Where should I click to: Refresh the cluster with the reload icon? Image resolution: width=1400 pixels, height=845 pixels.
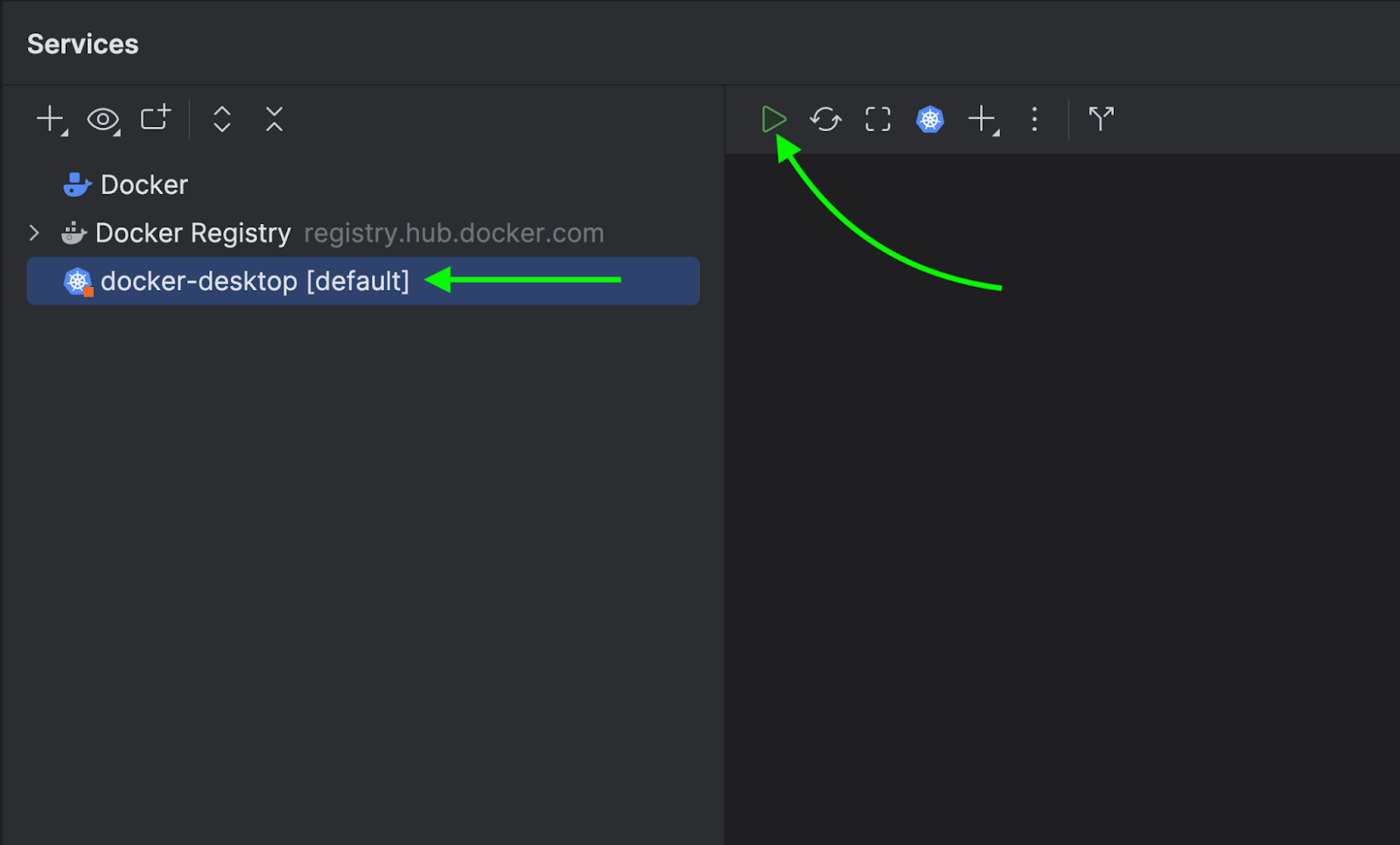pos(825,119)
